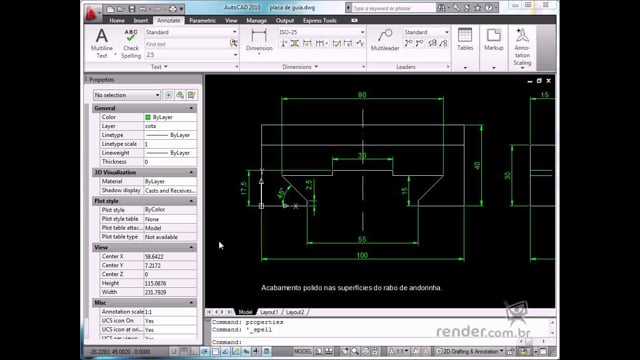This screenshot has width=640, height=360.
Task: Open Quick Select from Properties palette
Action: point(191,95)
